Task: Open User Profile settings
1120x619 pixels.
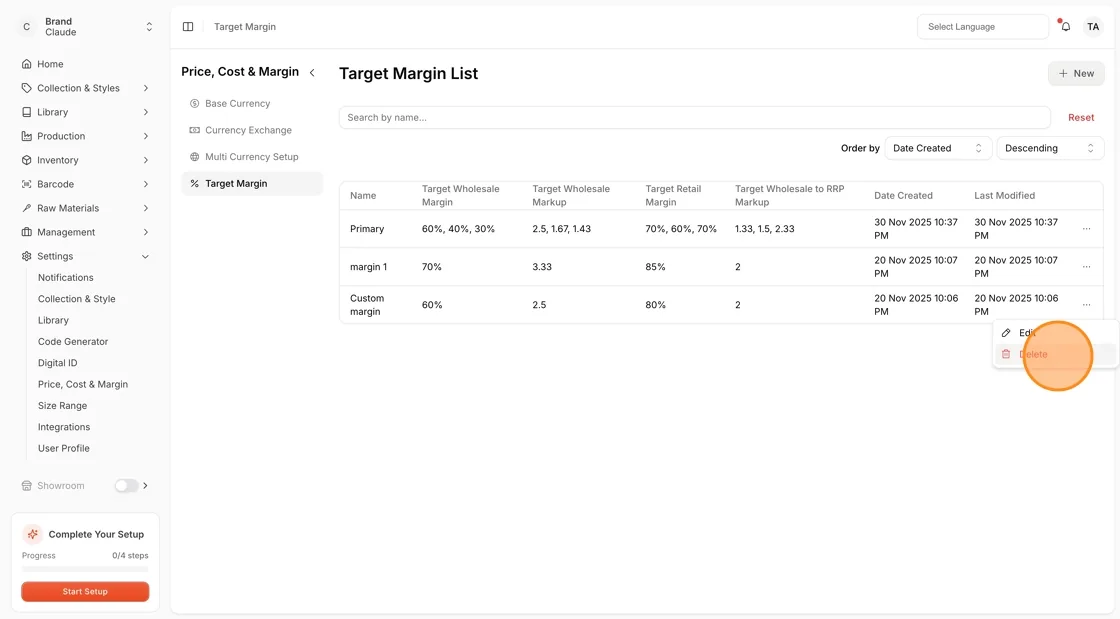Action: [x=64, y=448]
